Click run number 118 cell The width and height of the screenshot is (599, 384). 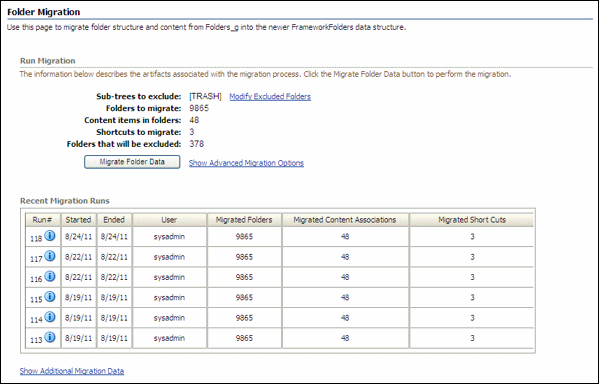point(43,237)
